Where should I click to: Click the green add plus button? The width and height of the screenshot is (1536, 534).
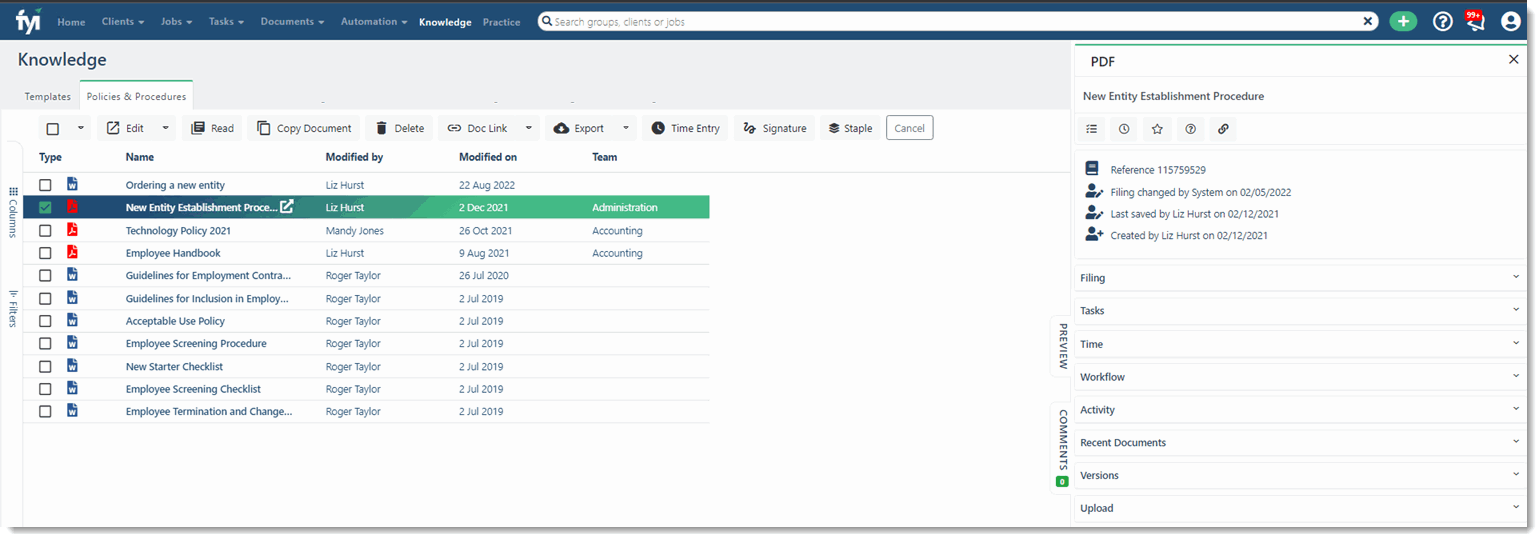click(x=1403, y=21)
